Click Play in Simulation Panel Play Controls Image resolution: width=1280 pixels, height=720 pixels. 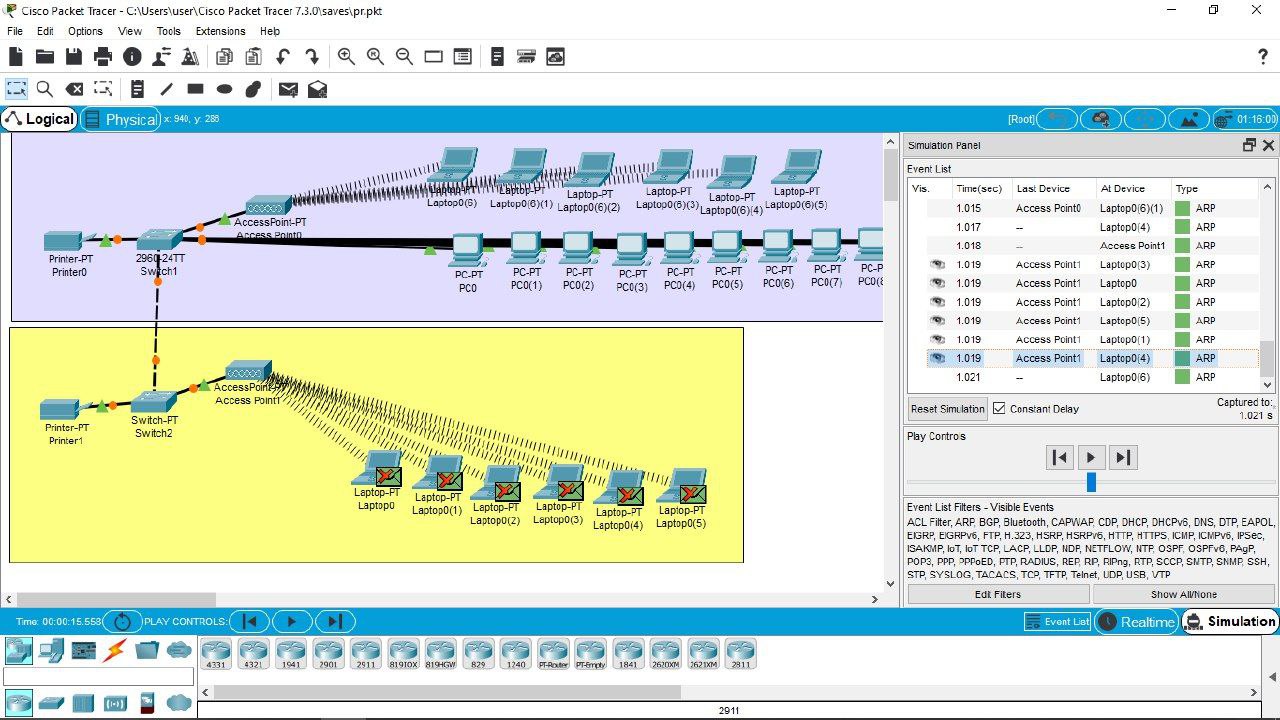tap(1091, 457)
